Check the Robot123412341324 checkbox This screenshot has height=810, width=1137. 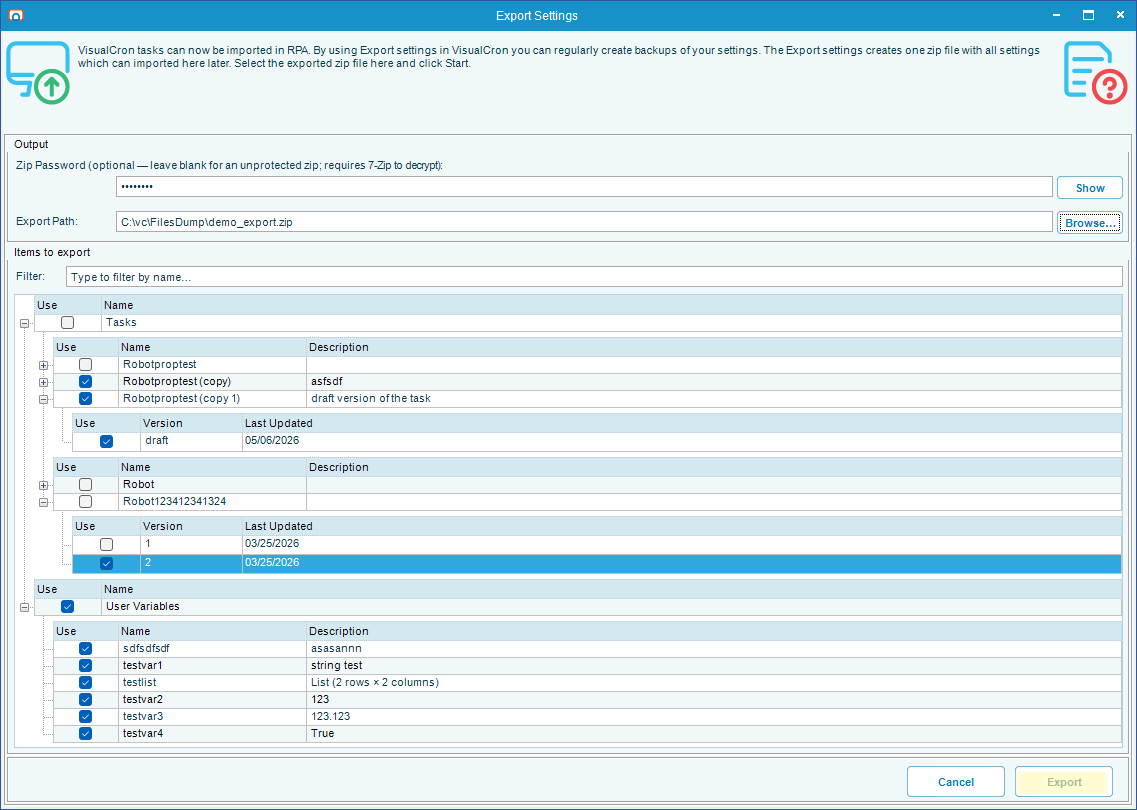pyautogui.click(x=86, y=501)
